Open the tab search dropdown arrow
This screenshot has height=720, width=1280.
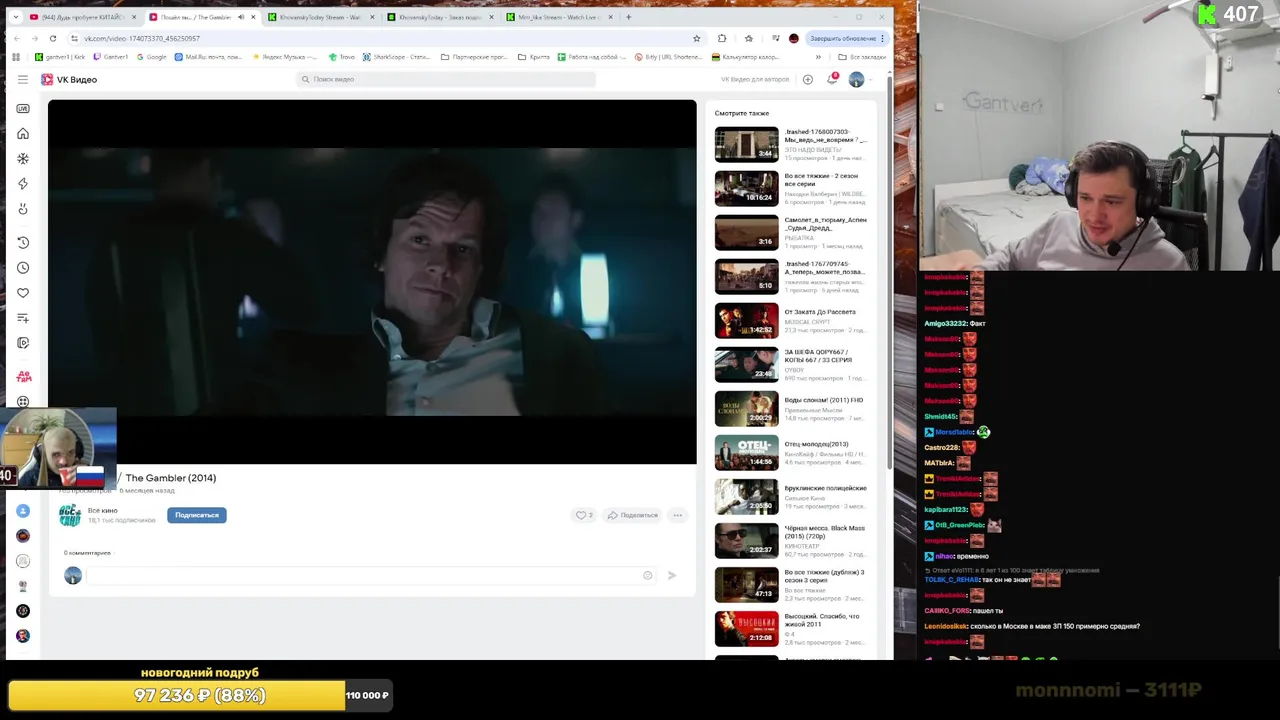point(15,17)
